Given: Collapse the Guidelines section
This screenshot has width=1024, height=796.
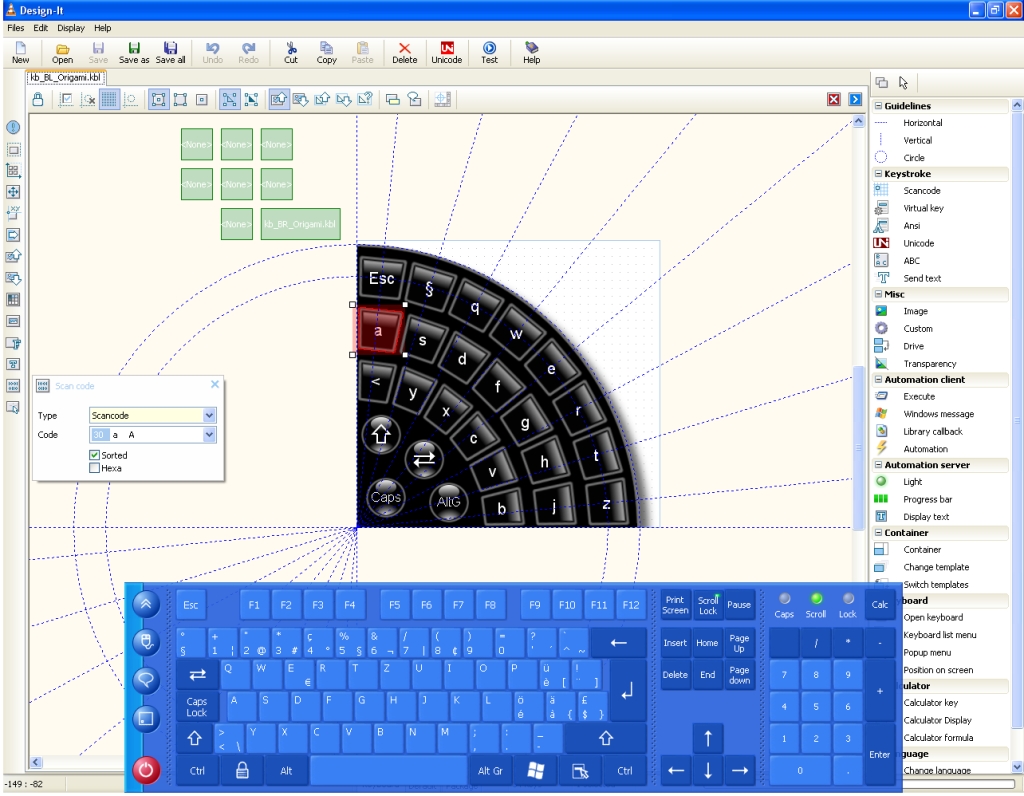Looking at the screenshot, I should 878,106.
